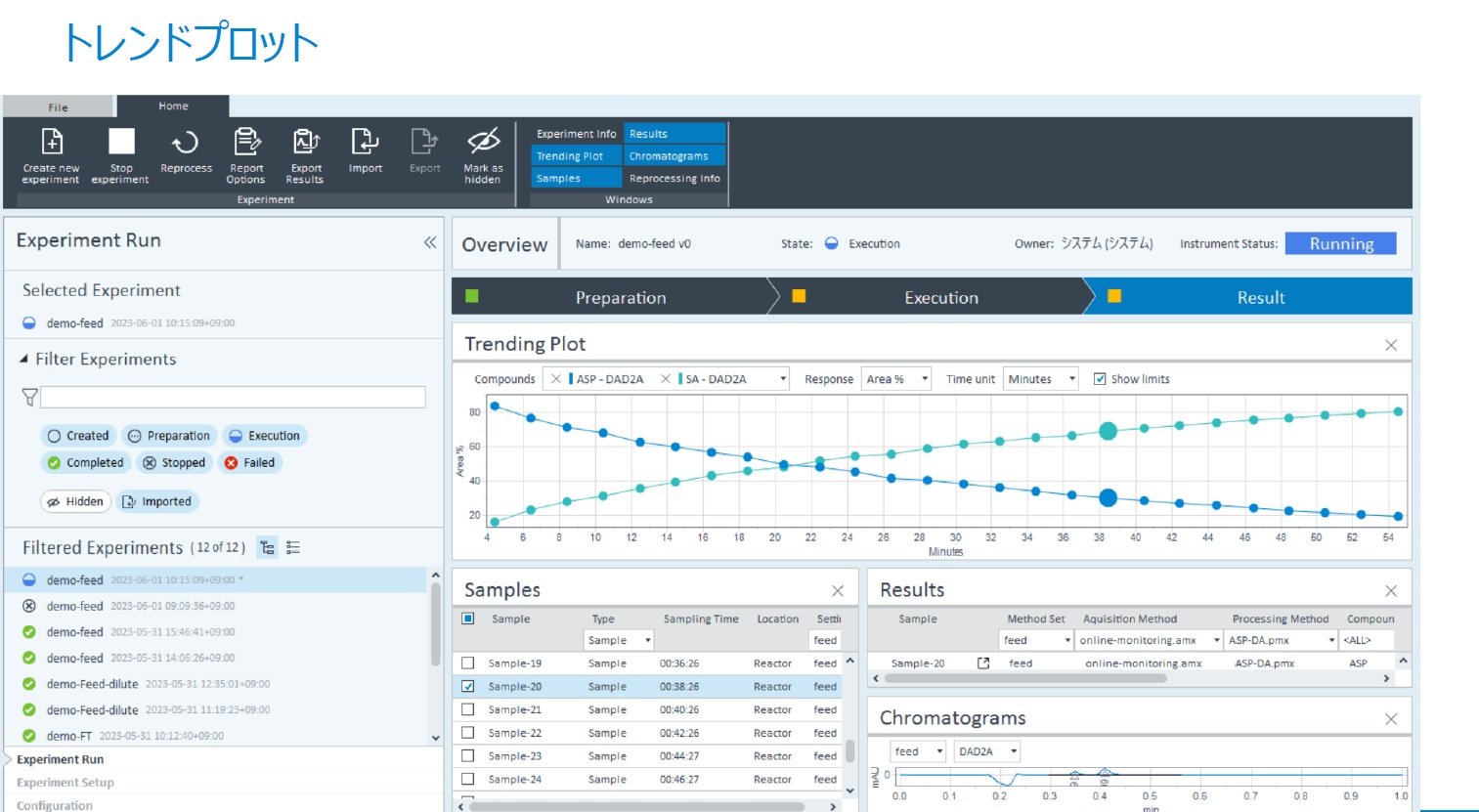The image size is (1479, 812).
Task: Toggle Created status filter
Action: pyautogui.click(x=78, y=436)
